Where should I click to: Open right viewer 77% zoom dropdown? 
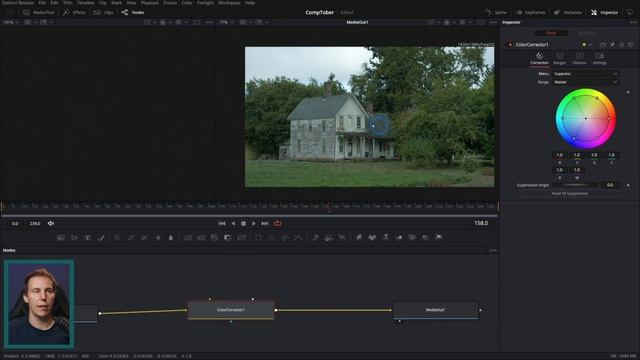pos(227,22)
